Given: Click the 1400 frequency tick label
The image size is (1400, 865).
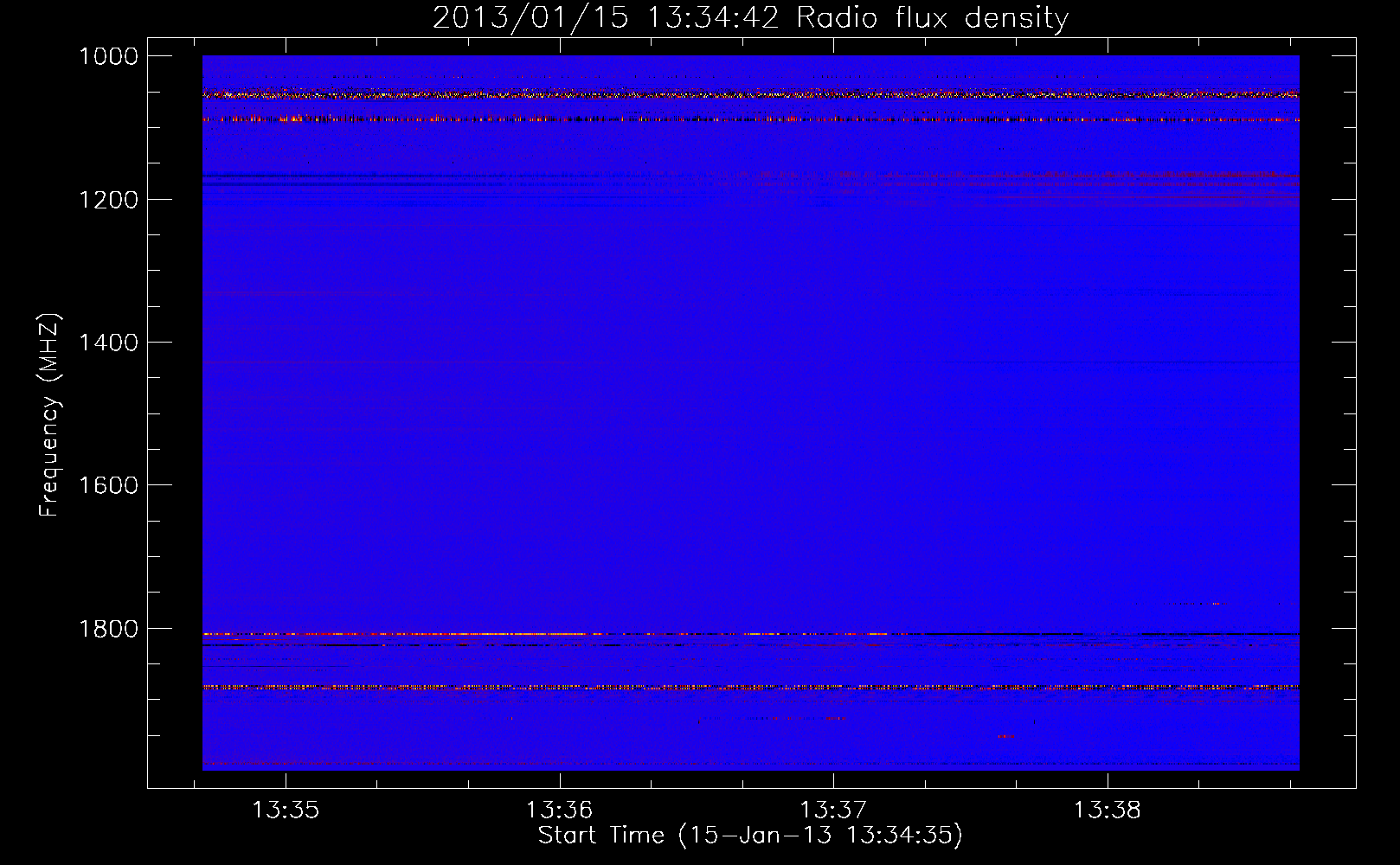Looking at the screenshot, I should (x=108, y=343).
